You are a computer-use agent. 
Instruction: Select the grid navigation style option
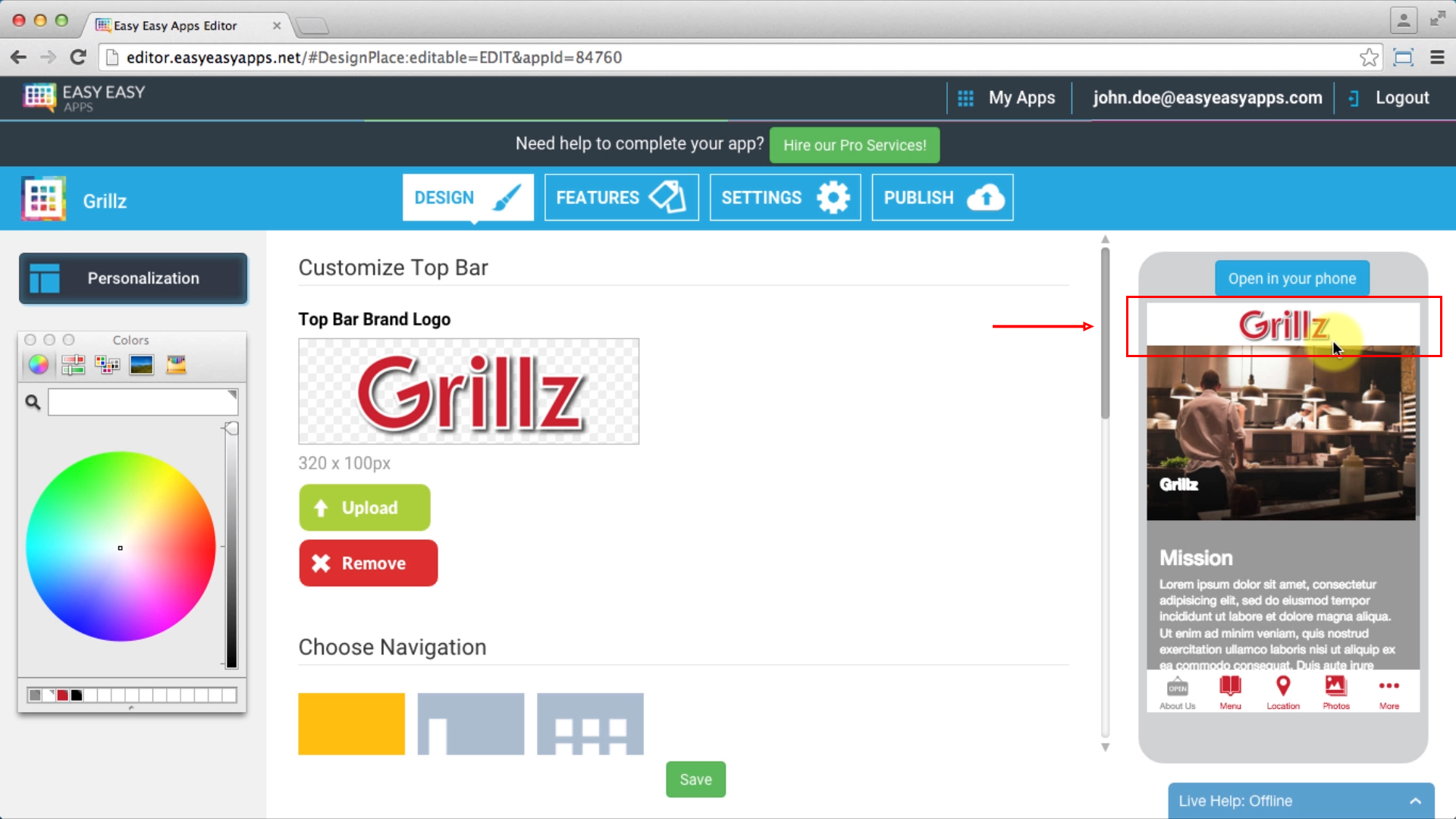point(590,723)
